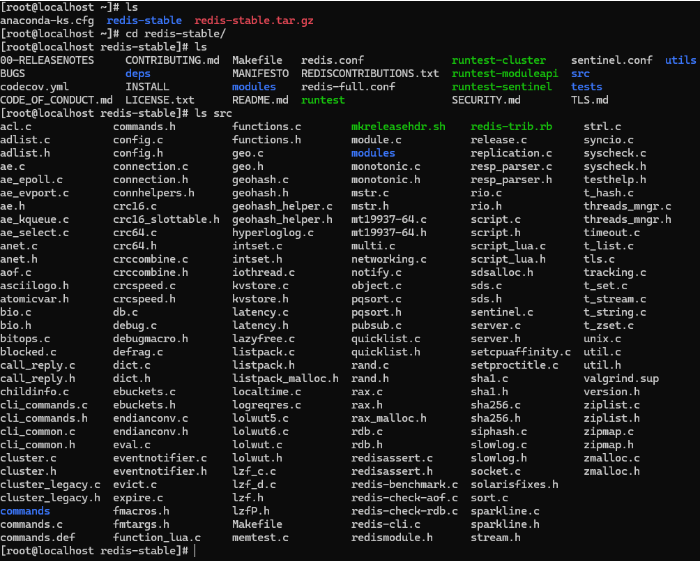Click 'valgrind.sup' file name

coord(621,378)
